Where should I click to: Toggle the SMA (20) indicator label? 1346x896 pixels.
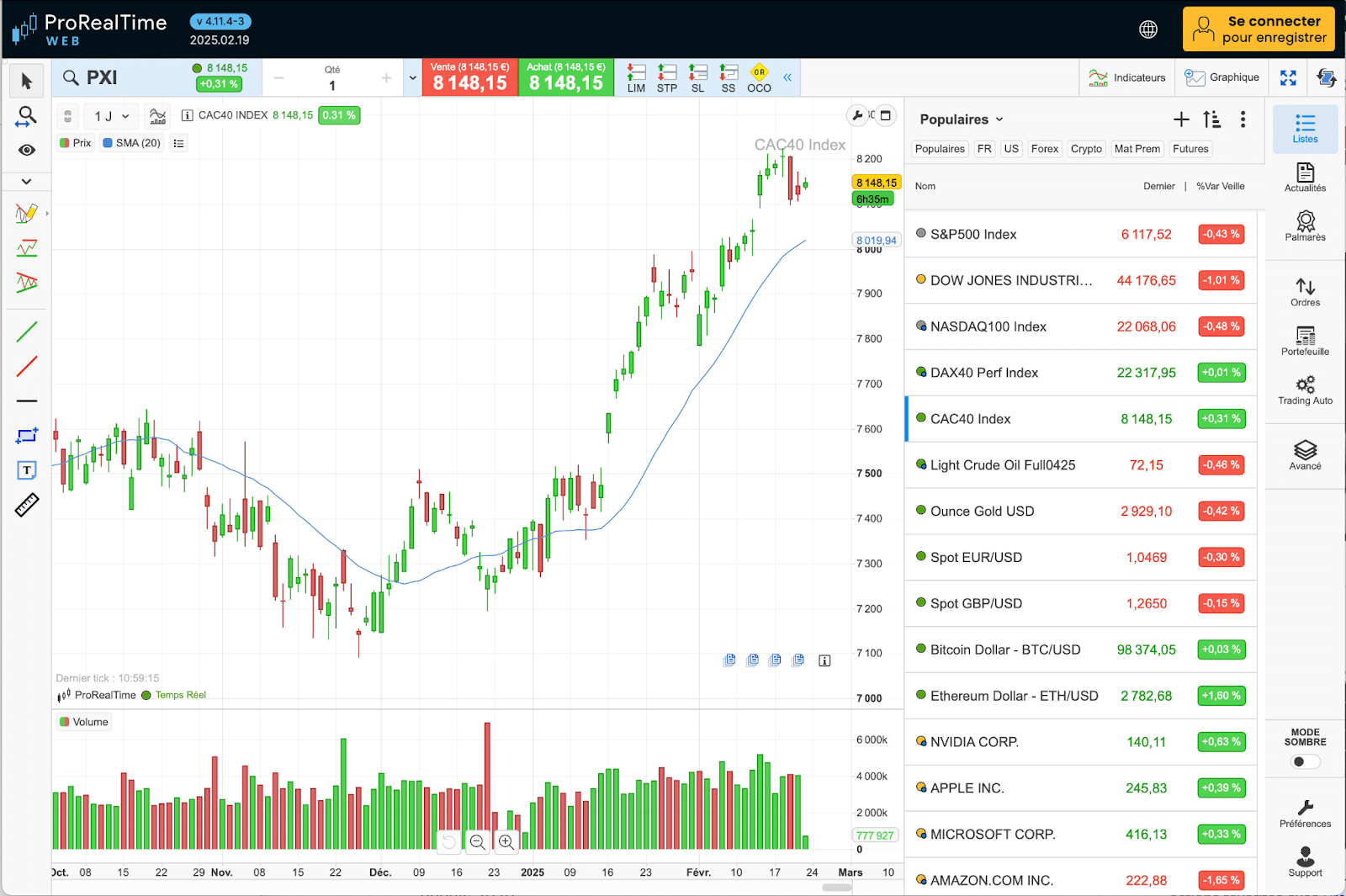click(x=131, y=143)
